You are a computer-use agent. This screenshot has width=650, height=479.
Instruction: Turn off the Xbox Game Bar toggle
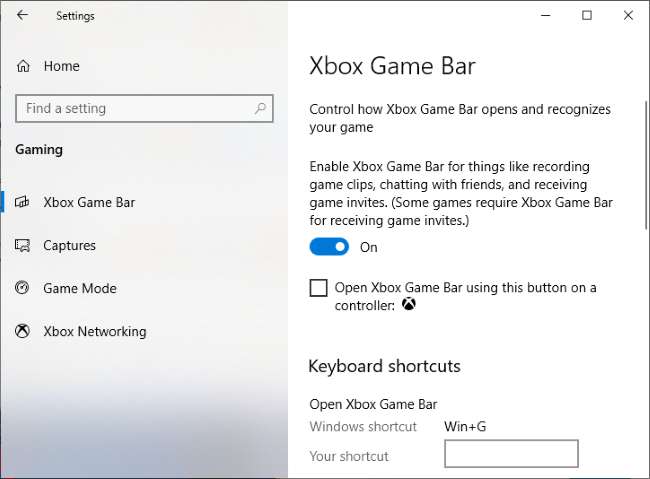pos(329,247)
